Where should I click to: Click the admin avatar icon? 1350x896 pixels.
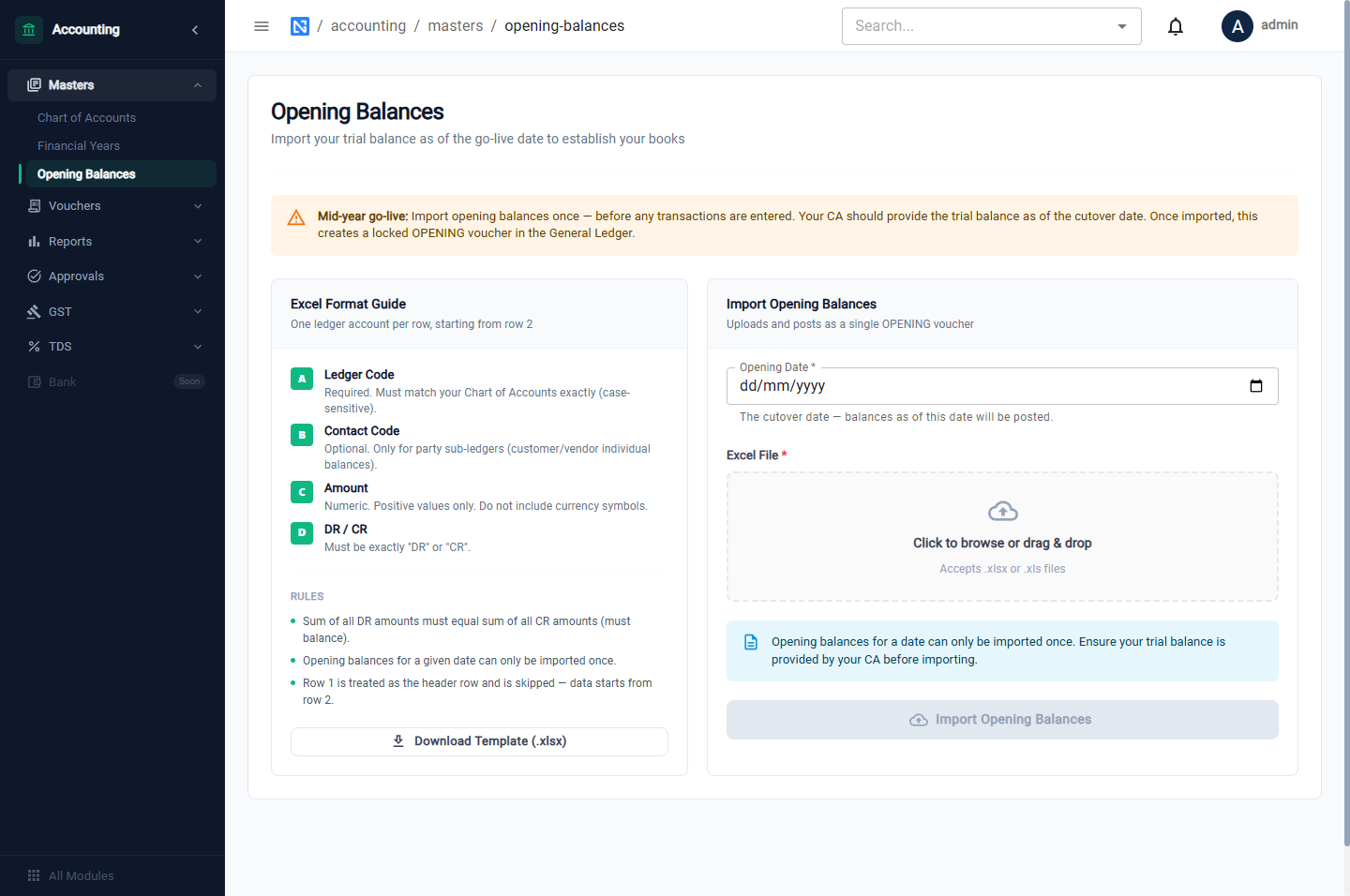click(1237, 26)
